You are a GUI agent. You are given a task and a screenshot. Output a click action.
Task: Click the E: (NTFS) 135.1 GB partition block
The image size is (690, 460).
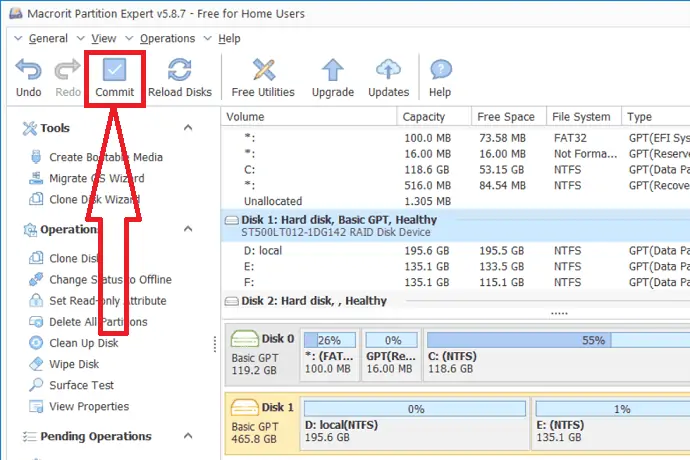point(612,423)
